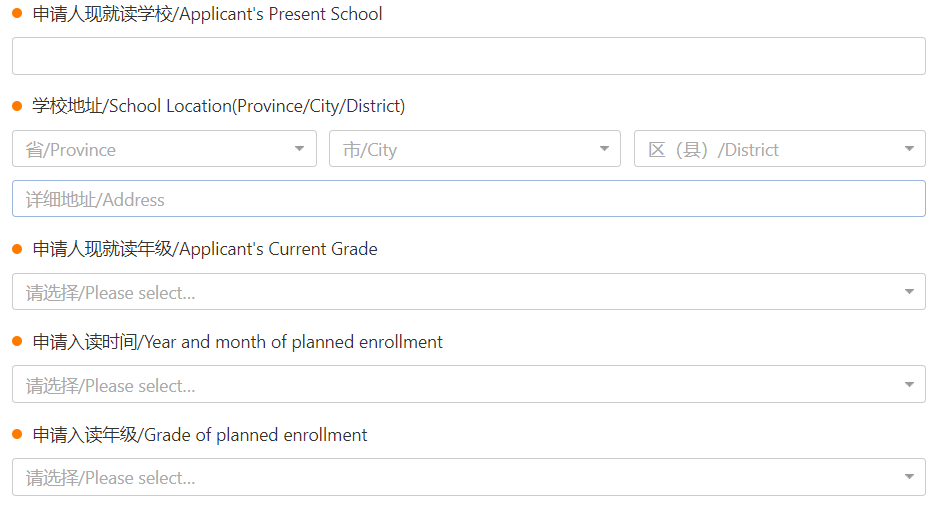Image resolution: width=944 pixels, height=511 pixels.
Task: Click the Year and month of planned enrollment label
Action: click(237, 342)
